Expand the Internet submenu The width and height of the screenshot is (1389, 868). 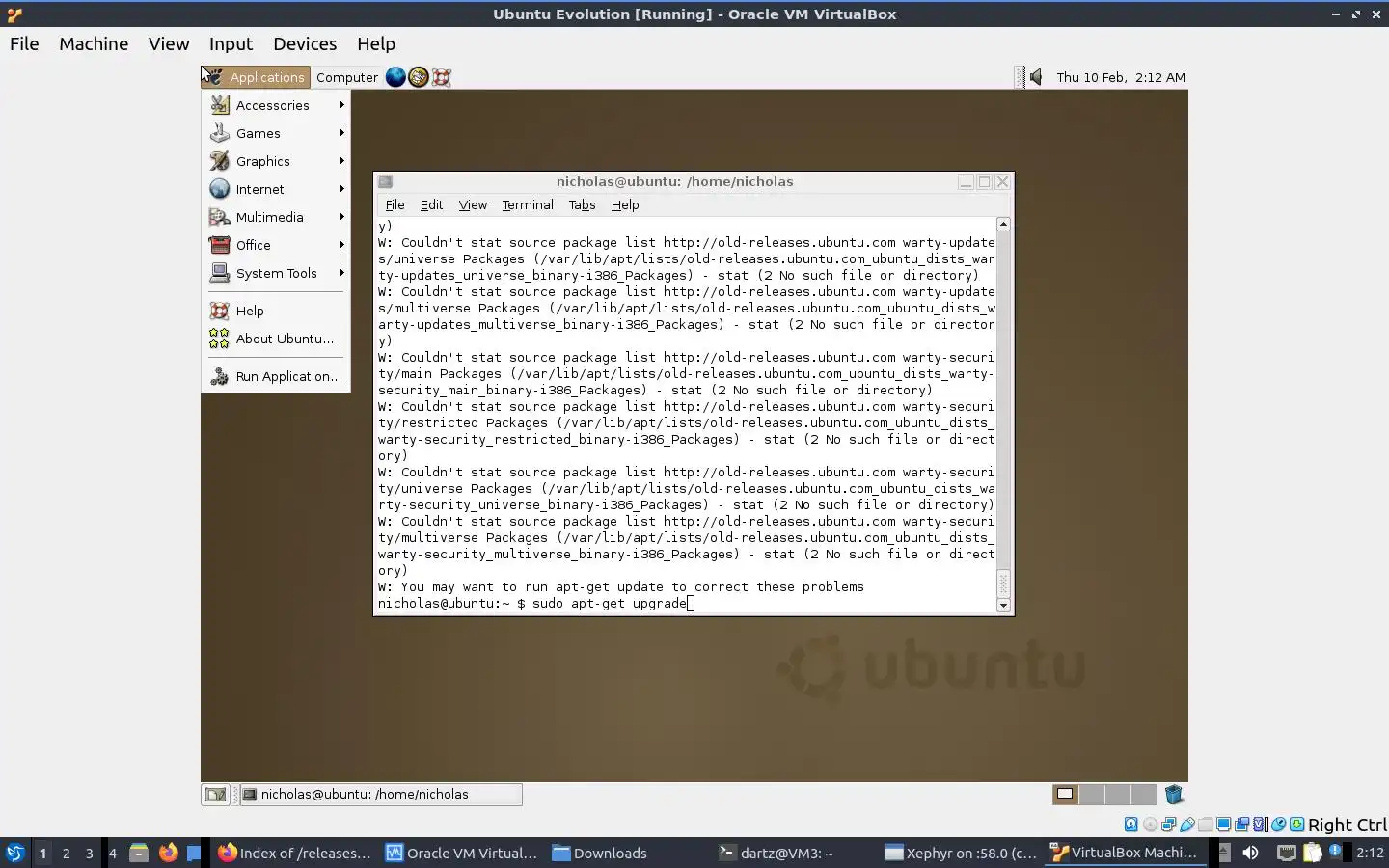click(277, 189)
